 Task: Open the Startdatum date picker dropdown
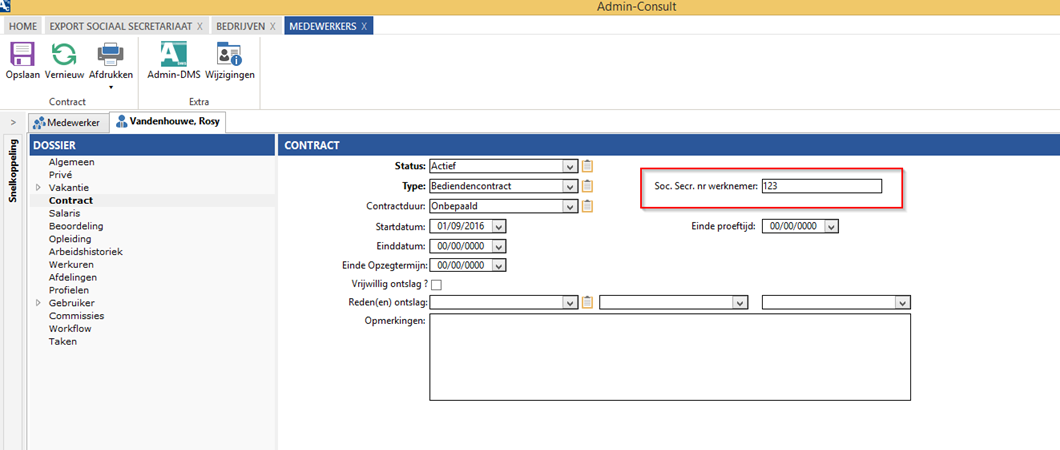[498, 226]
